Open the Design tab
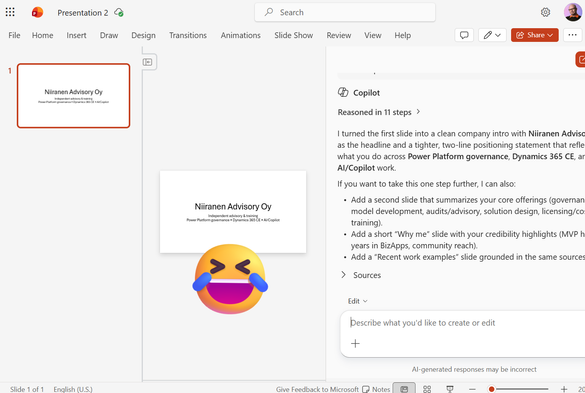585x393 pixels. [143, 35]
